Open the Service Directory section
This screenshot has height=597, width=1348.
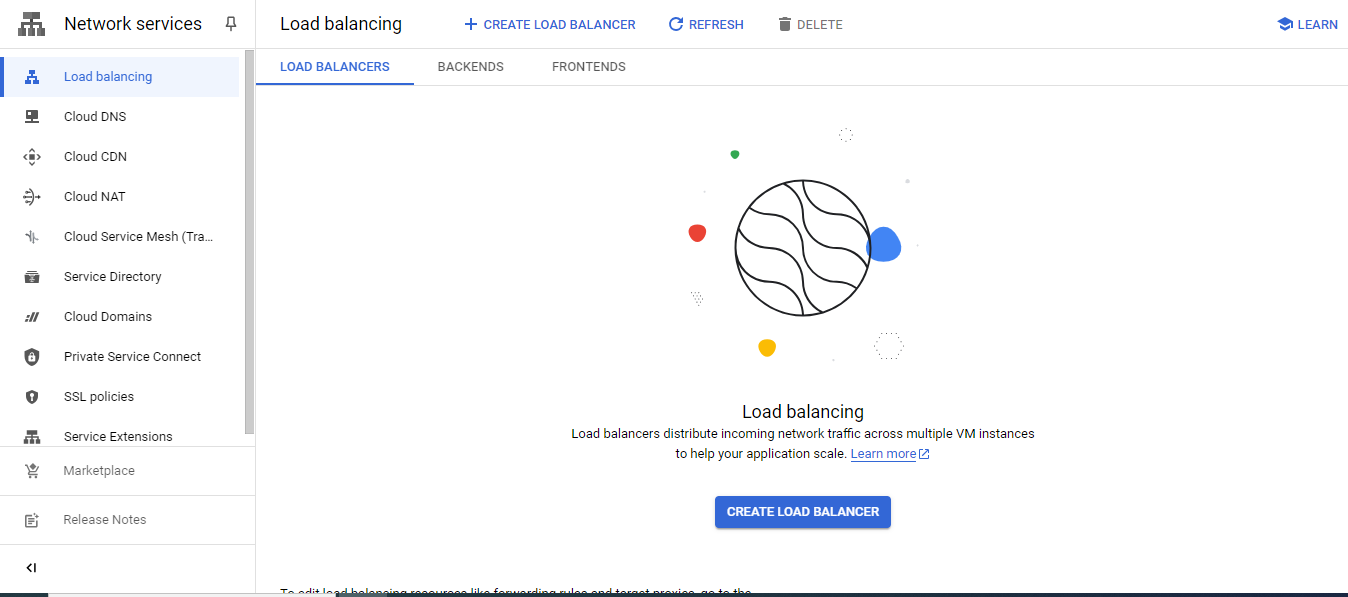[x=111, y=276]
